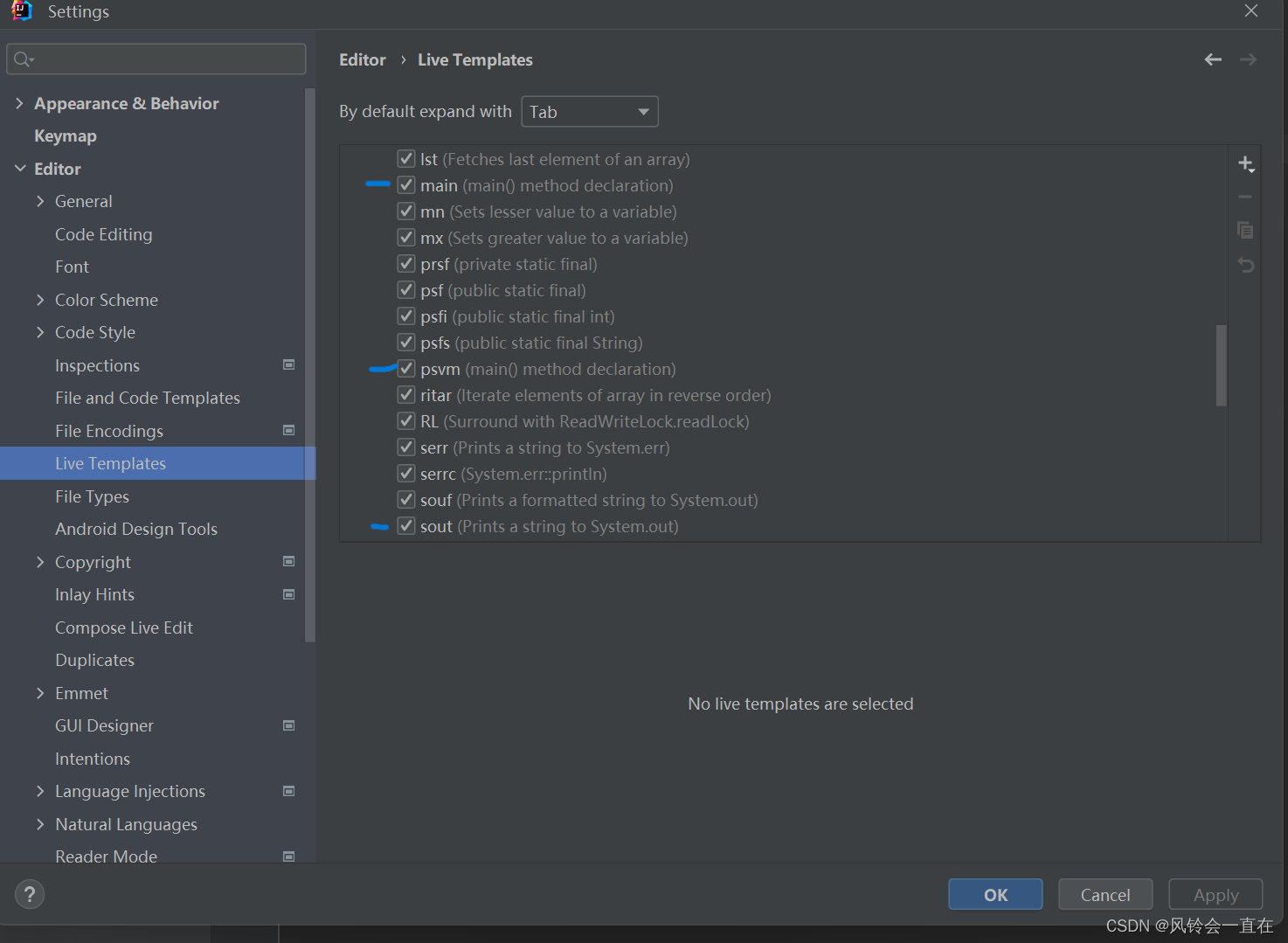The image size is (1288, 943).
Task: Disable the mn template checkbox
Action: [406, 211]
